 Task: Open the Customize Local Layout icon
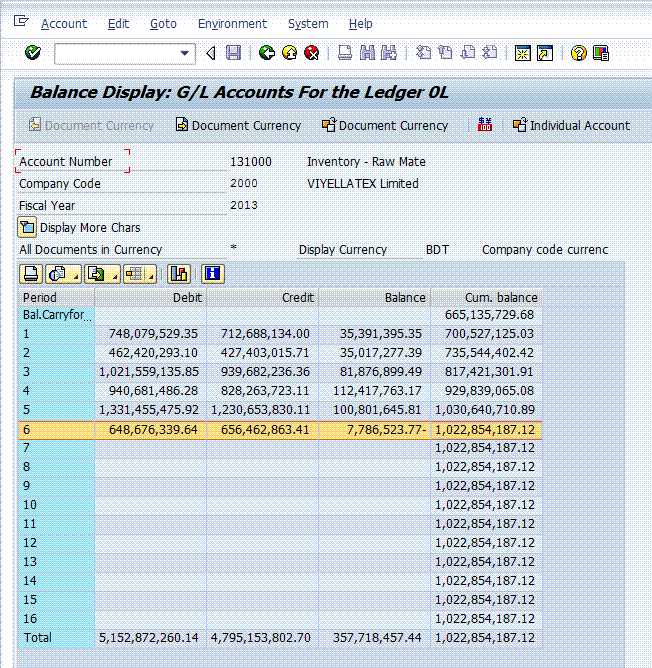600,53
